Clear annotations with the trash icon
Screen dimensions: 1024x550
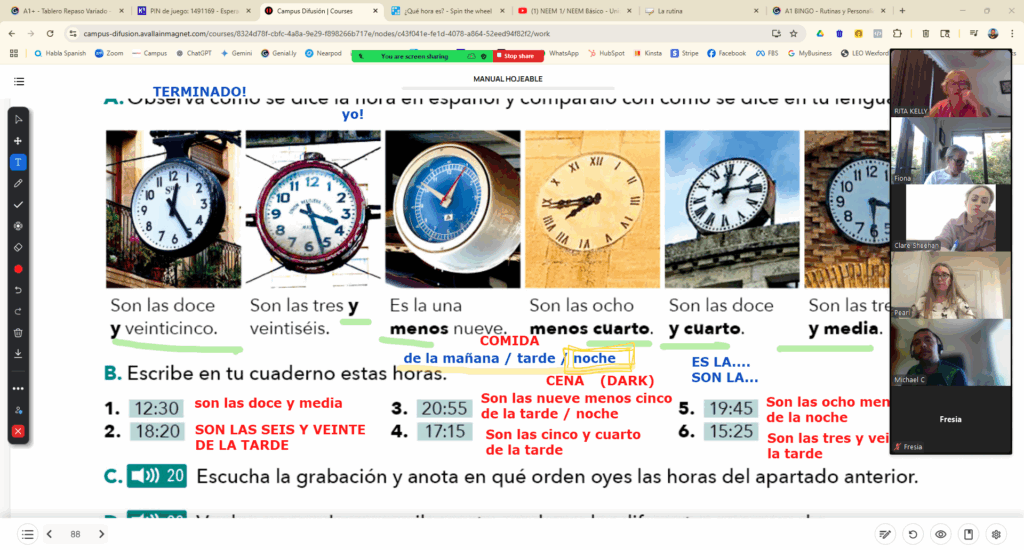tap(18, 332)
